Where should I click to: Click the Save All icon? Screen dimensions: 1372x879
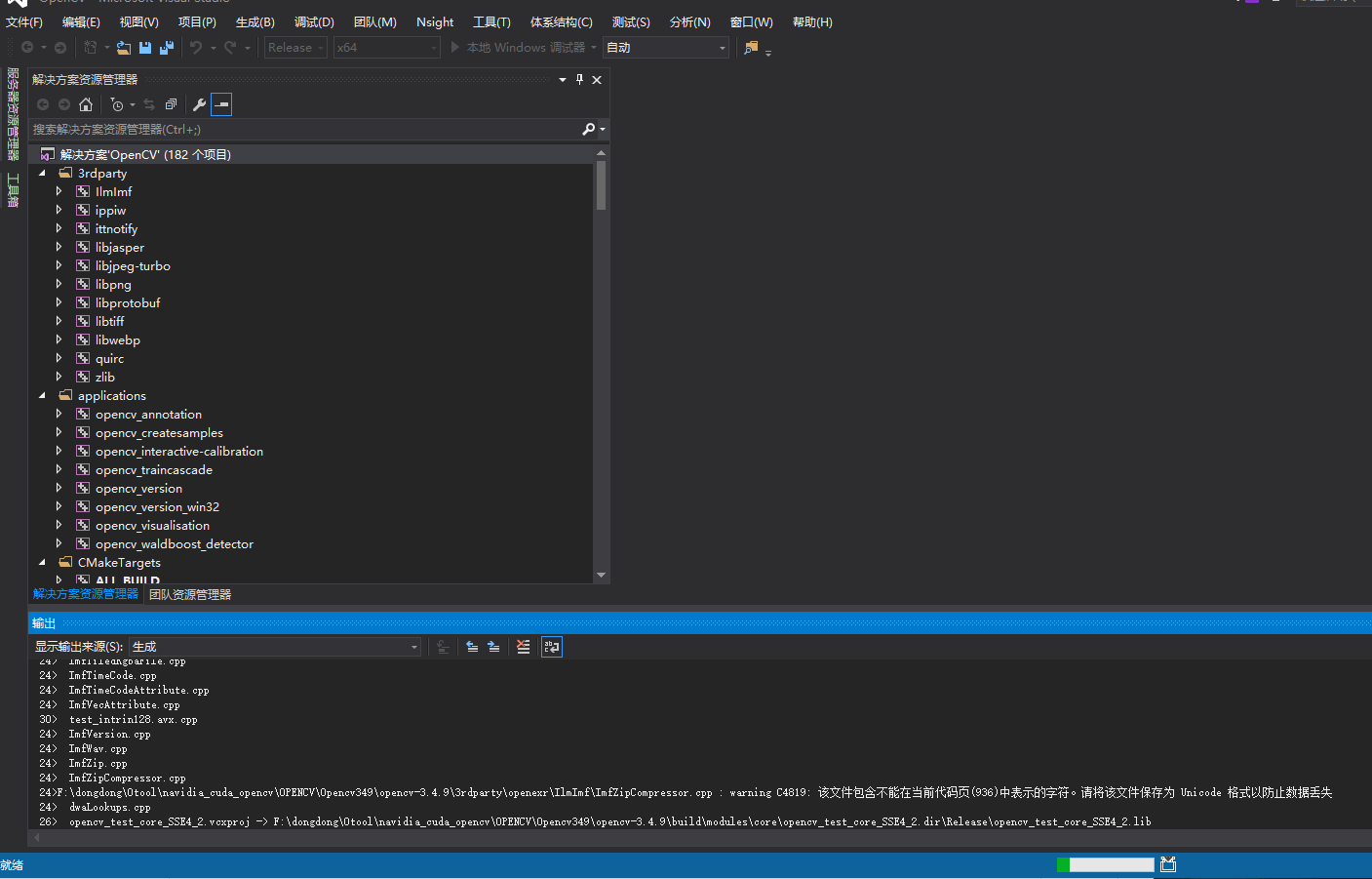click(167, 47)
